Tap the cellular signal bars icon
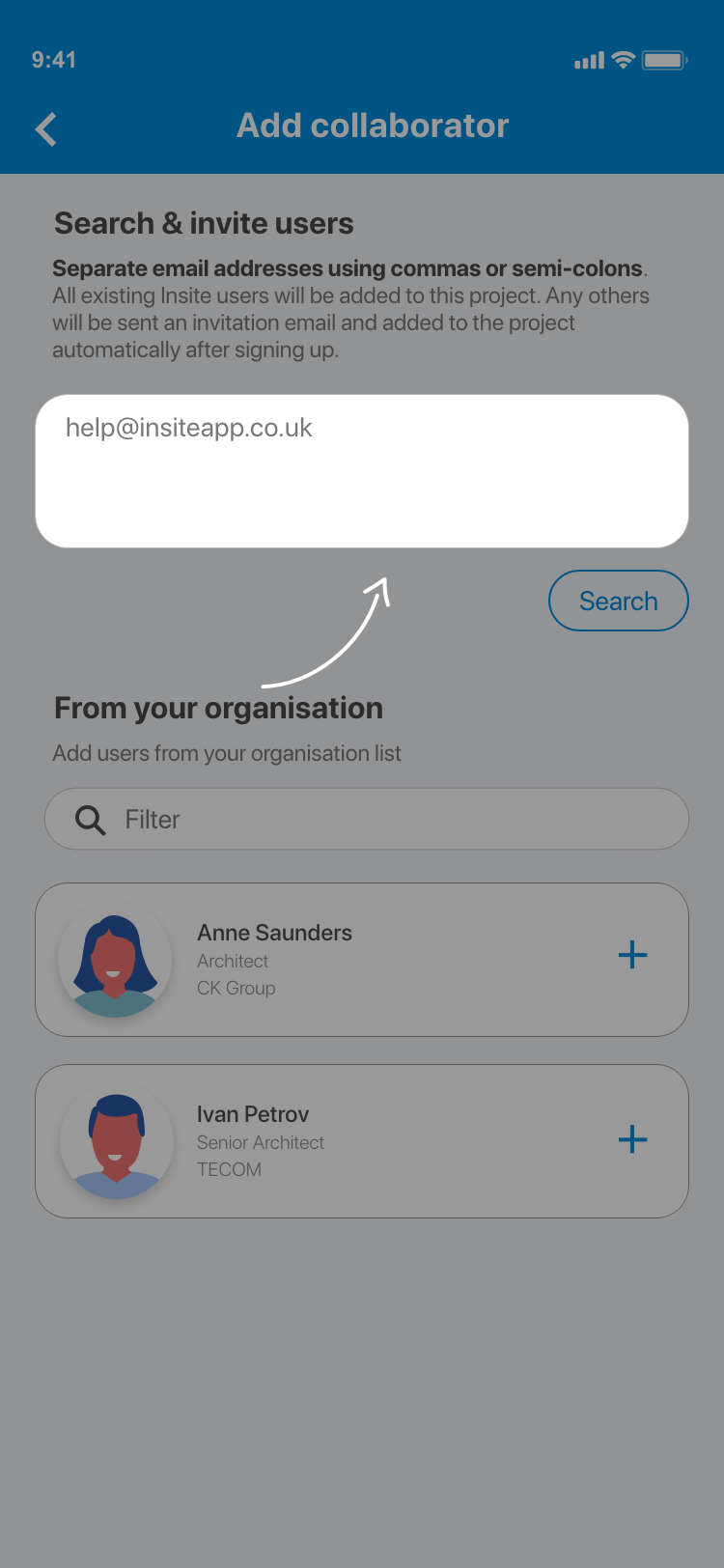This screenshot has height=1568, width=724. tap(589, 61)
